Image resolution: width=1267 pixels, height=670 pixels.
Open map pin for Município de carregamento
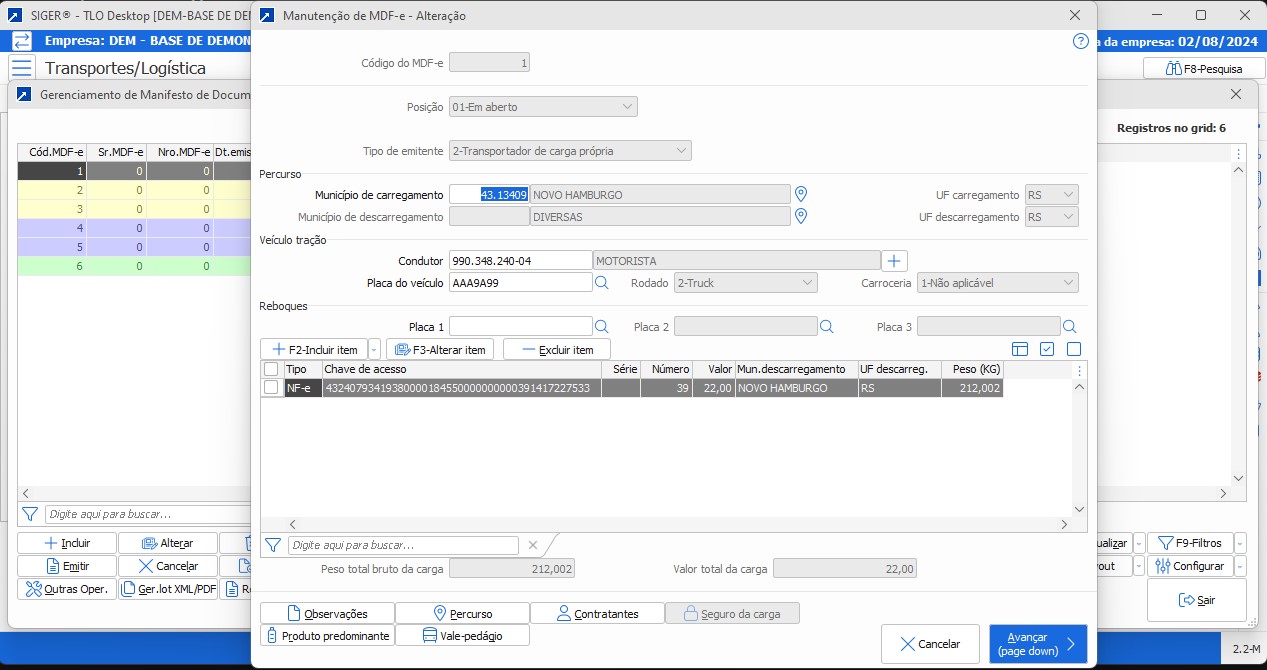tap(800, 194)
